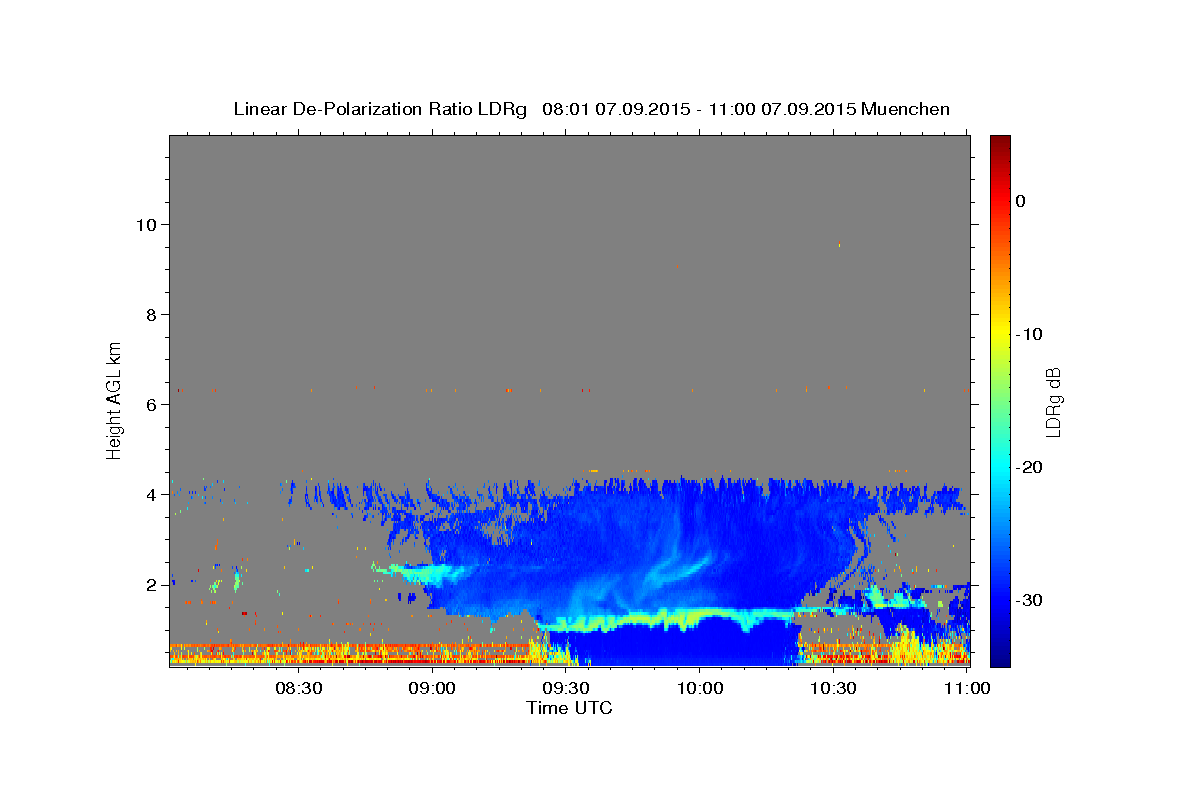Click the 'LDRg dB' colorbar label

tap(1052, 402)
